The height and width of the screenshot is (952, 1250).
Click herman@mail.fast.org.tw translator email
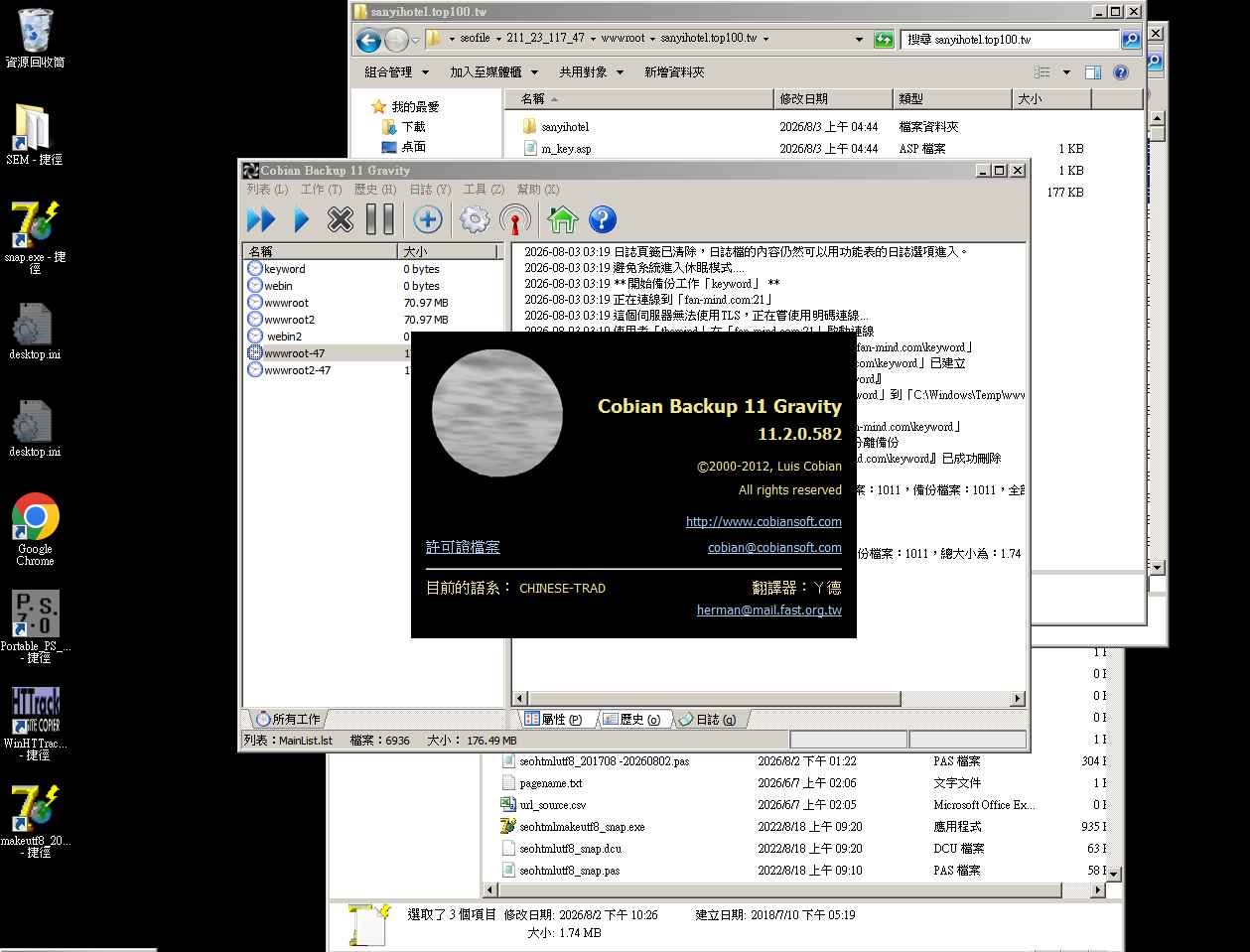coord(768,610)
